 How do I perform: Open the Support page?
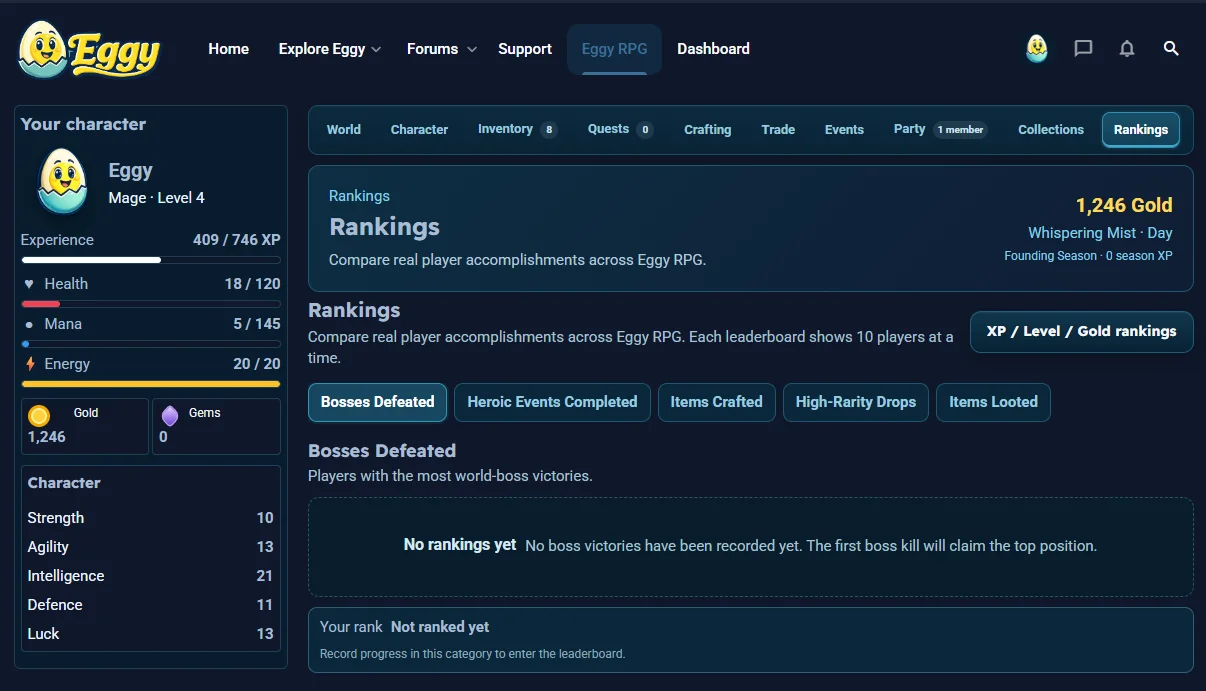[x=525, y=49]
